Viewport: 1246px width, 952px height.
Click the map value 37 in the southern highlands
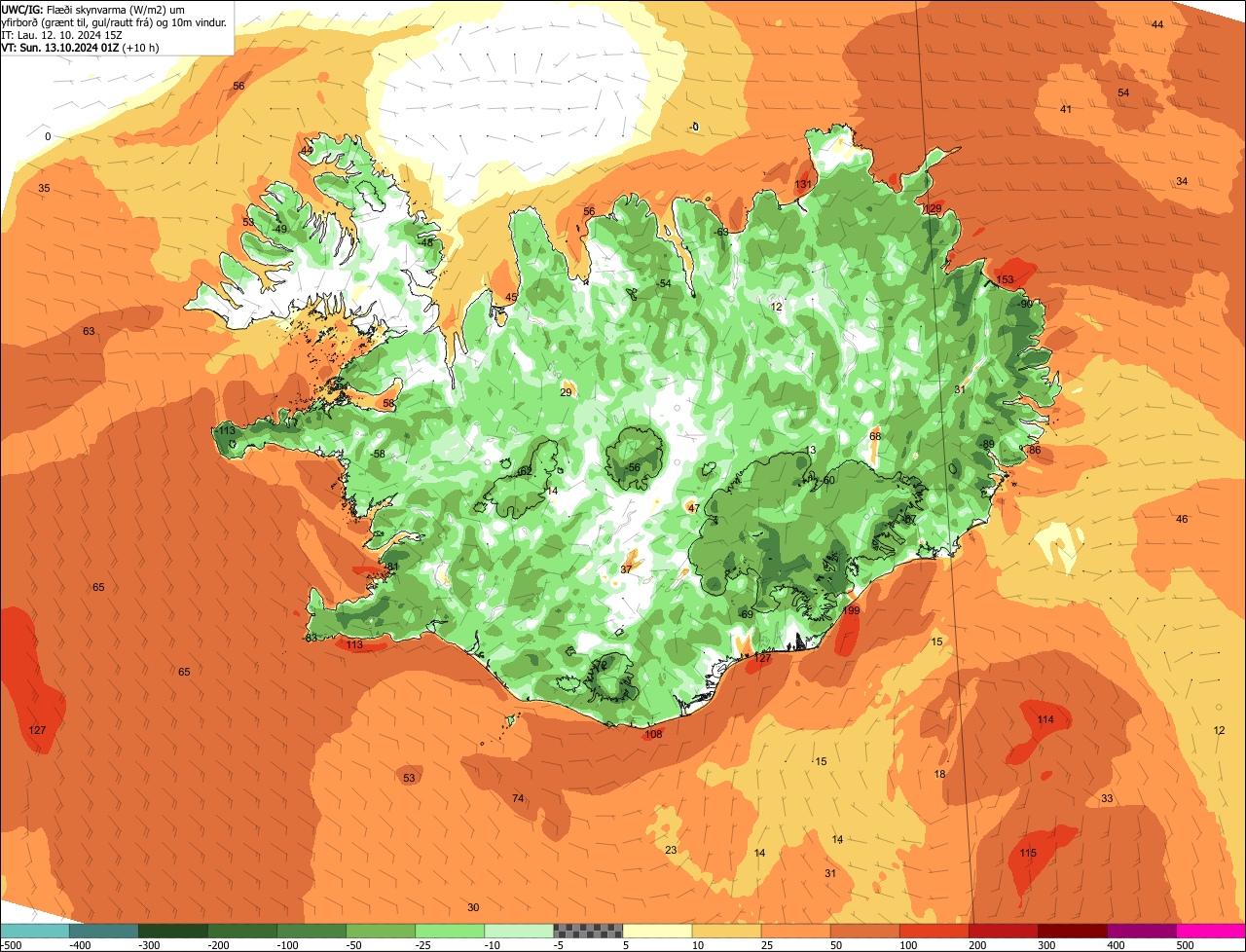[x=626, y=569]
